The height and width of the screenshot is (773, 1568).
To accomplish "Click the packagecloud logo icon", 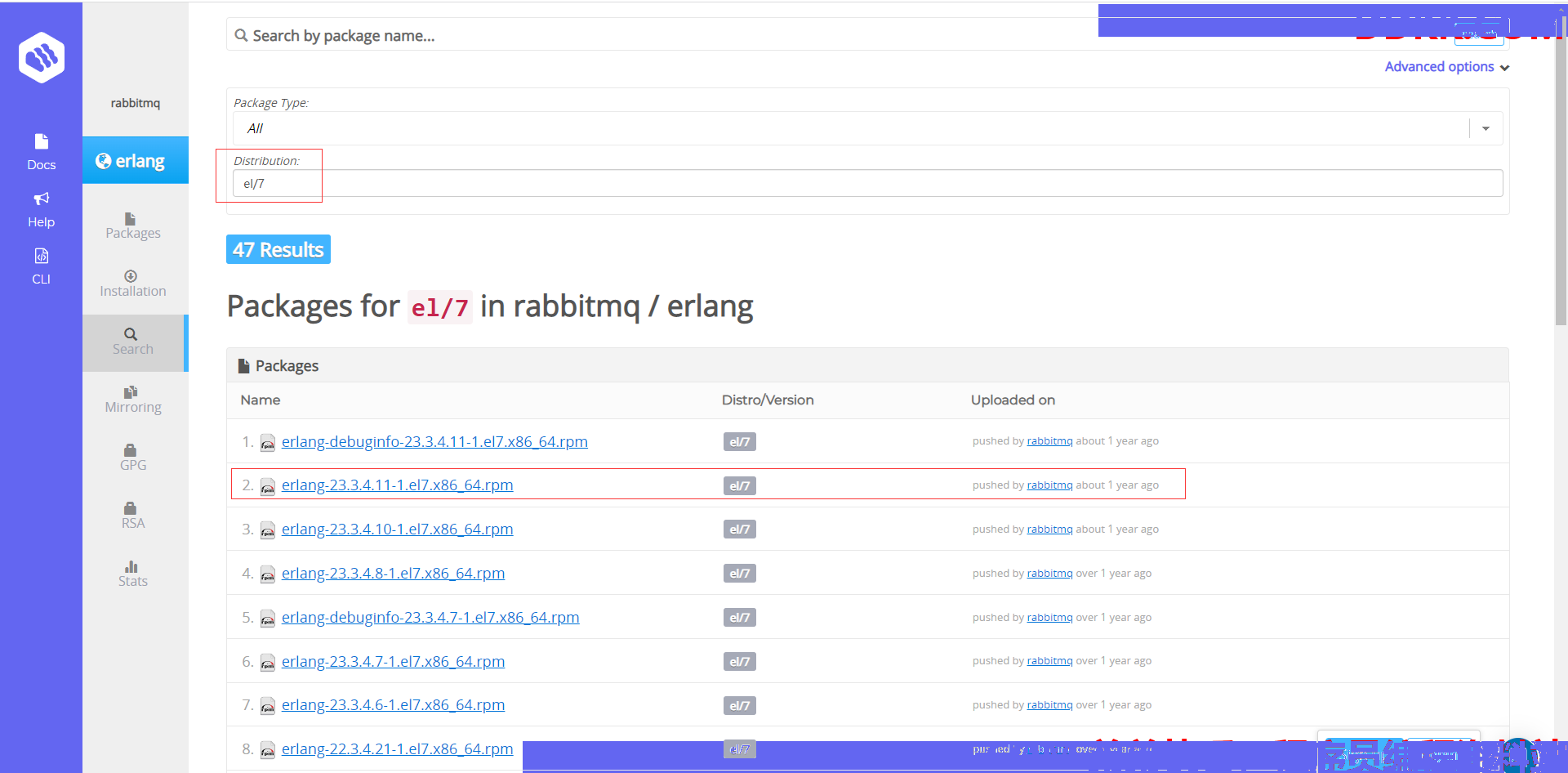I will (42, 57).
